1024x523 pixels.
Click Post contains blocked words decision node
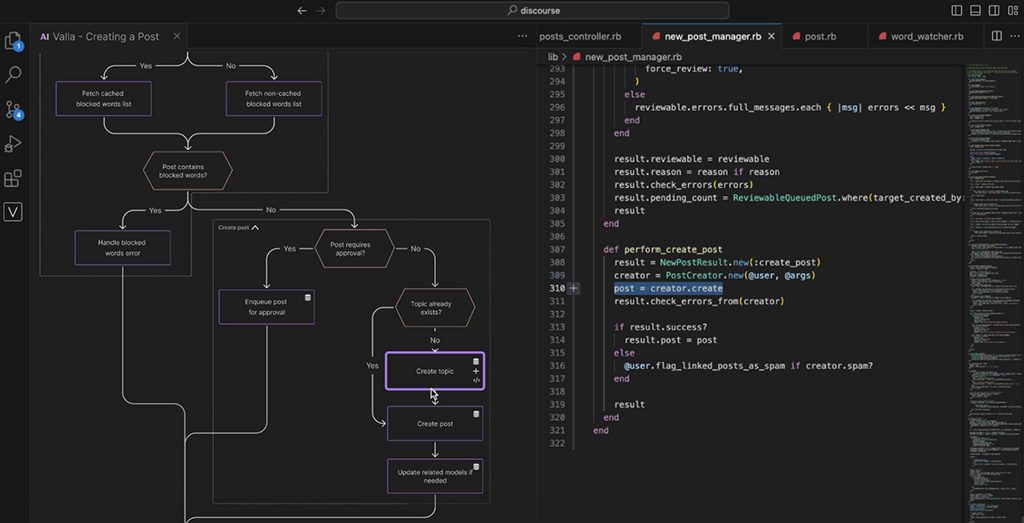(x=187, y=171)
